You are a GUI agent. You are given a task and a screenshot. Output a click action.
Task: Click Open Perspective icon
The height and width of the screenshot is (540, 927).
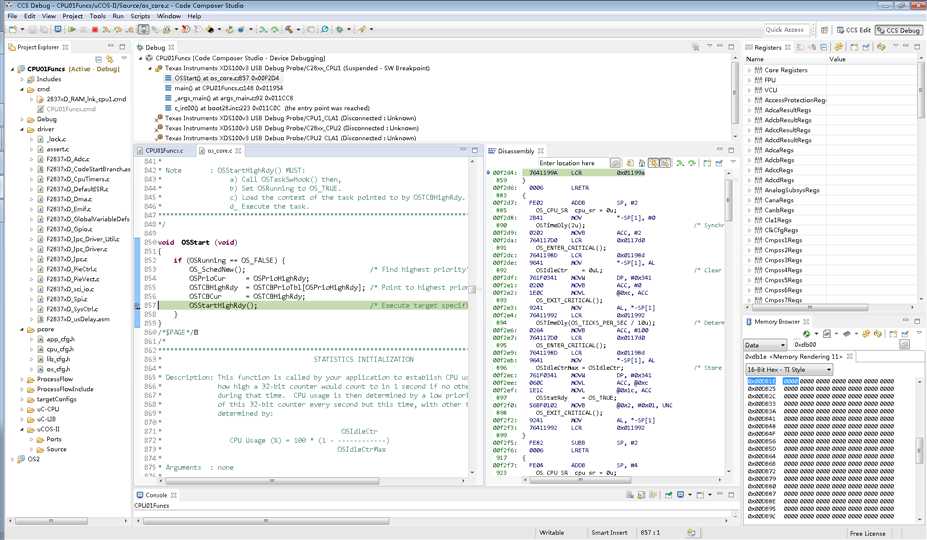click(824, 30)
